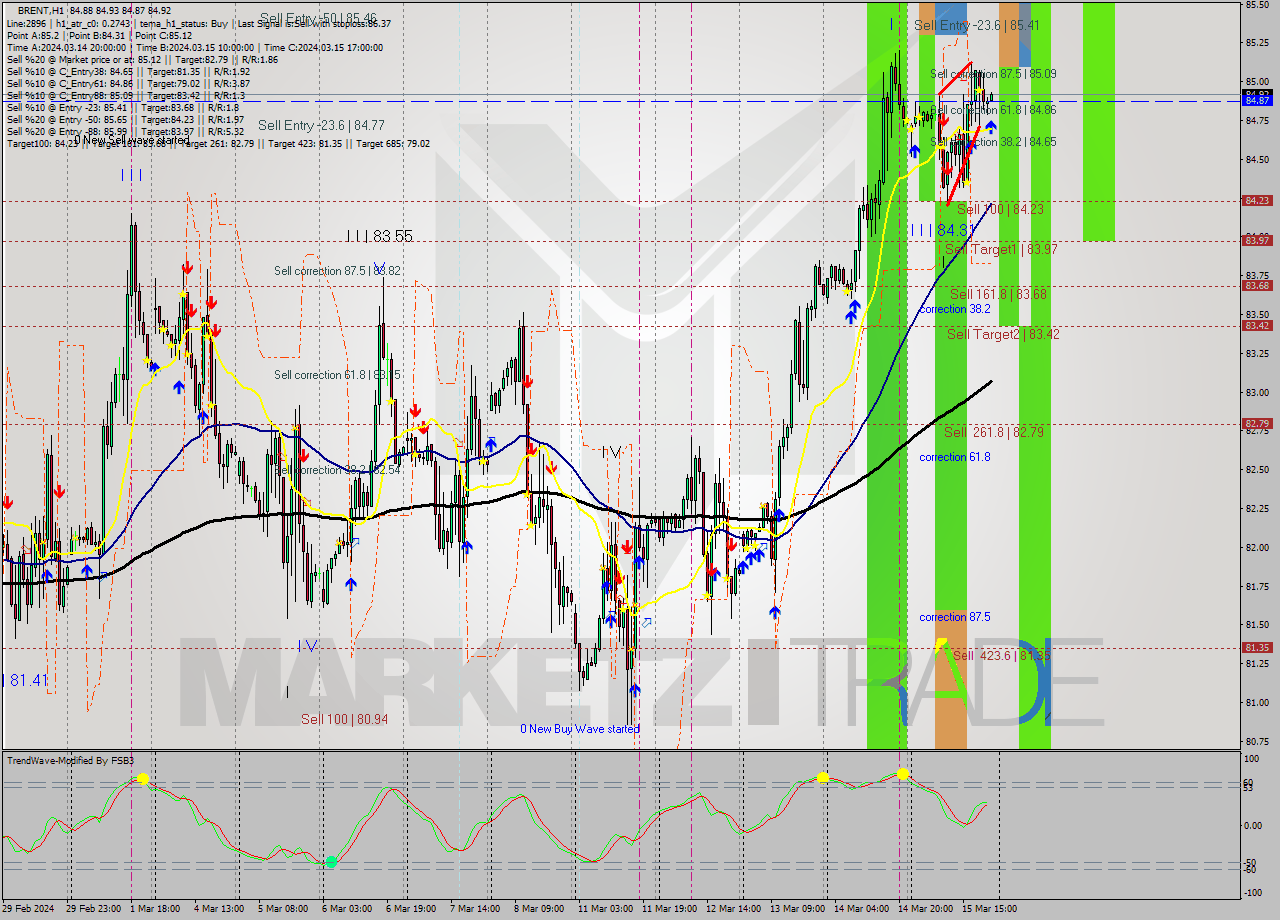Select the 'I I I 83.55' wave label
Screen dimensions: 1280x920
point(379,236)
